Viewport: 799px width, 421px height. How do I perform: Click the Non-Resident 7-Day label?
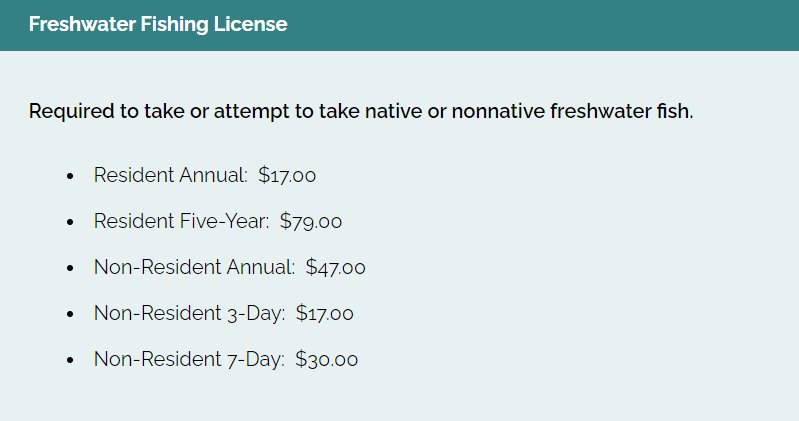189,359
